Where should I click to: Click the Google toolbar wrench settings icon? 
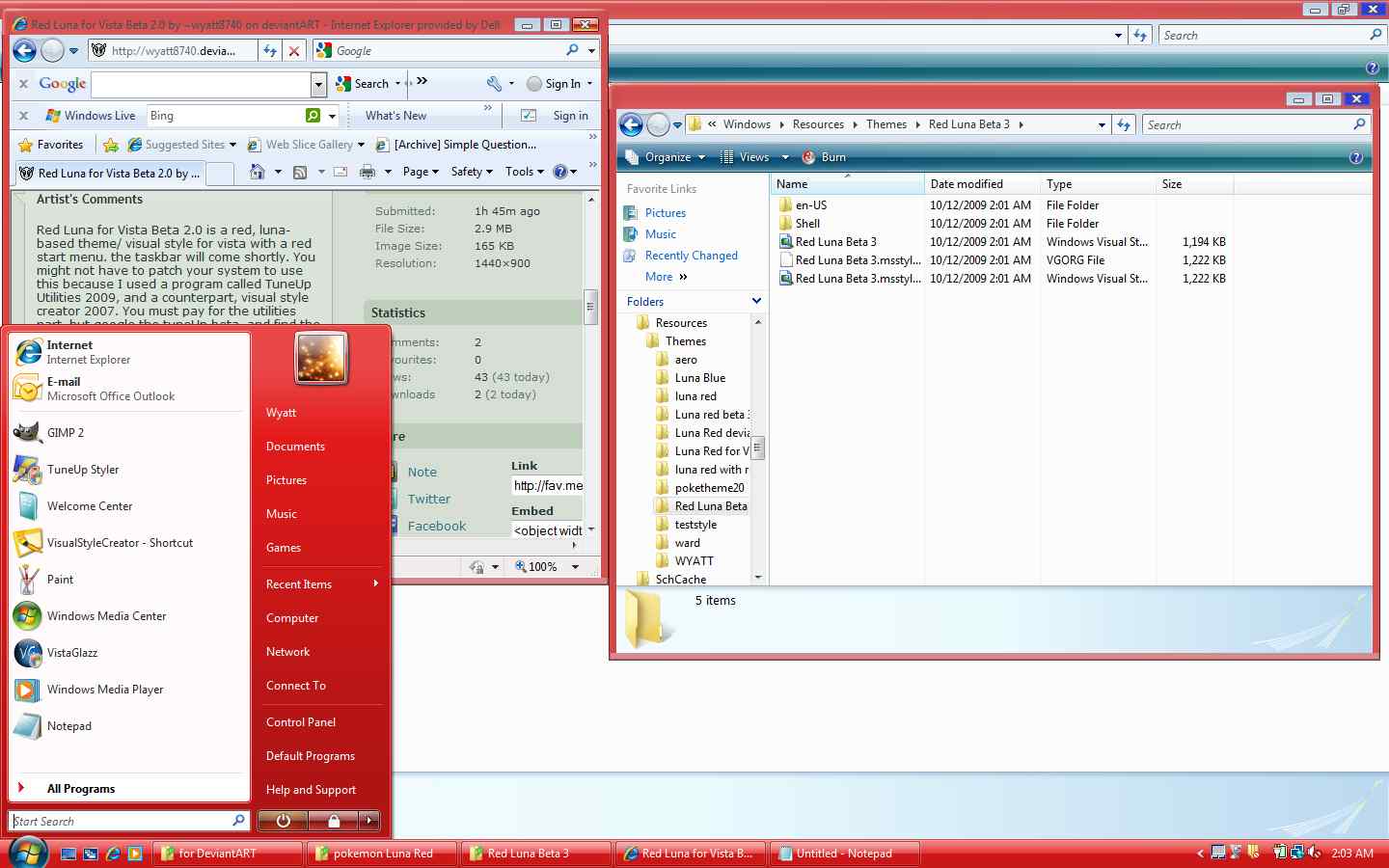tap(494, 84)
